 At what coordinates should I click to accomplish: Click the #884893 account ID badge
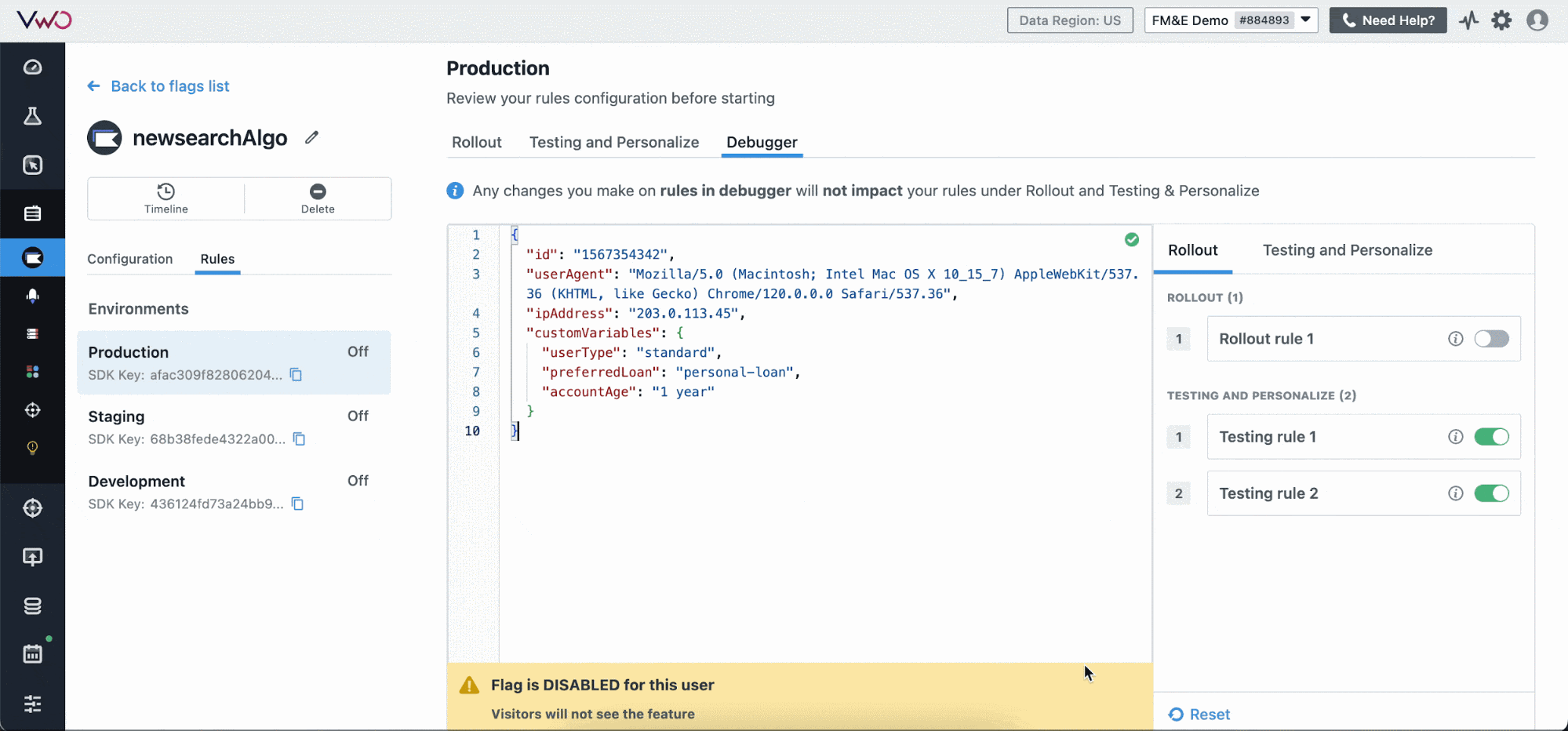[x=1264, y=20]
